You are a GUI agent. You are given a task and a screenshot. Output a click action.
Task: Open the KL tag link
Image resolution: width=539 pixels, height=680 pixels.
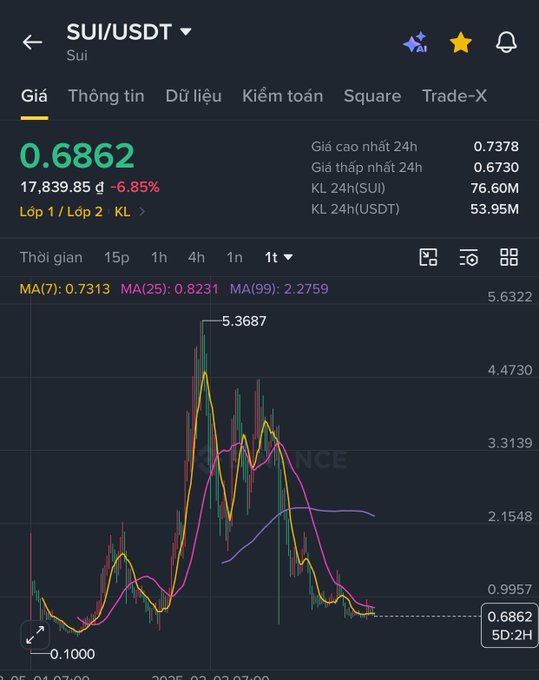point(122,212)
